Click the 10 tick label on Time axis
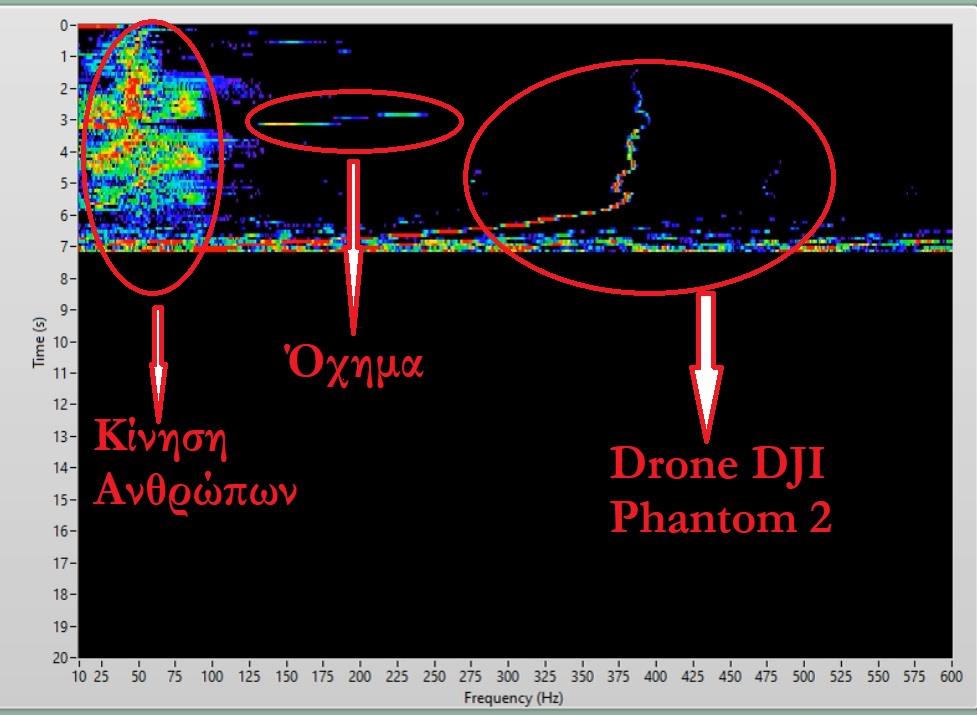Screen dimensions: 977x715 (61, 342)
